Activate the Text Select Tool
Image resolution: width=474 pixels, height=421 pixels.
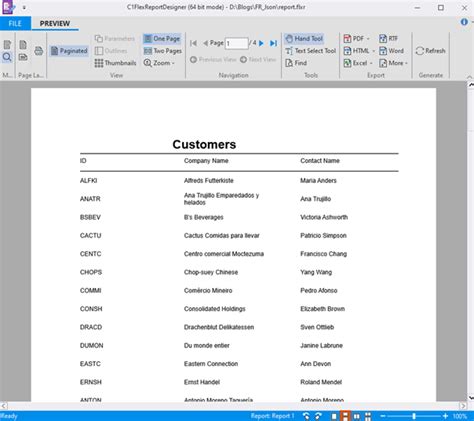point(310,51)
